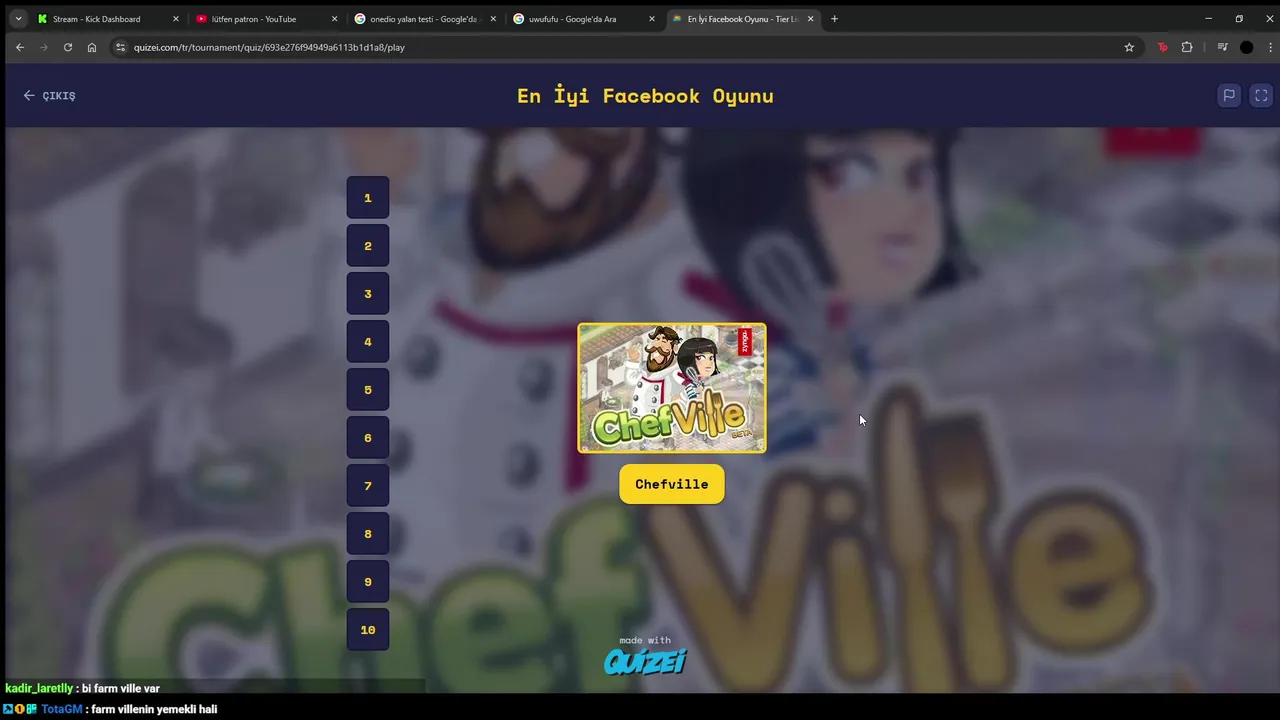Open the Extensions puzzle icon
This screenshot has width=1280, height=720.
point(1187,47)
